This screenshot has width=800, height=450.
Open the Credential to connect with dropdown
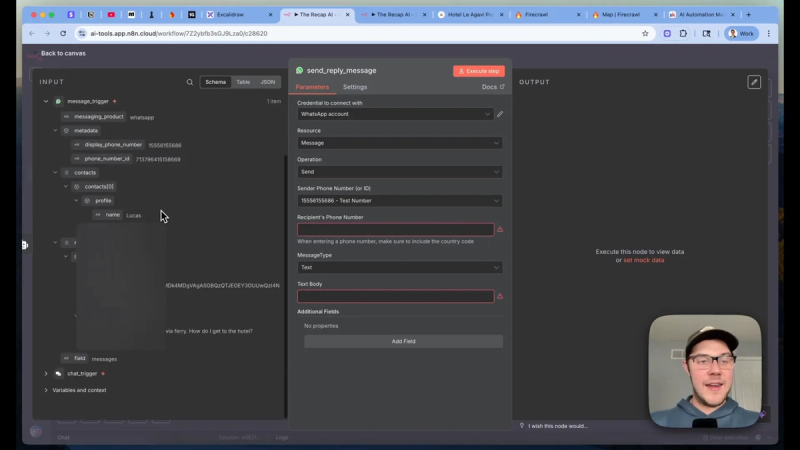(x=395, y=114)
